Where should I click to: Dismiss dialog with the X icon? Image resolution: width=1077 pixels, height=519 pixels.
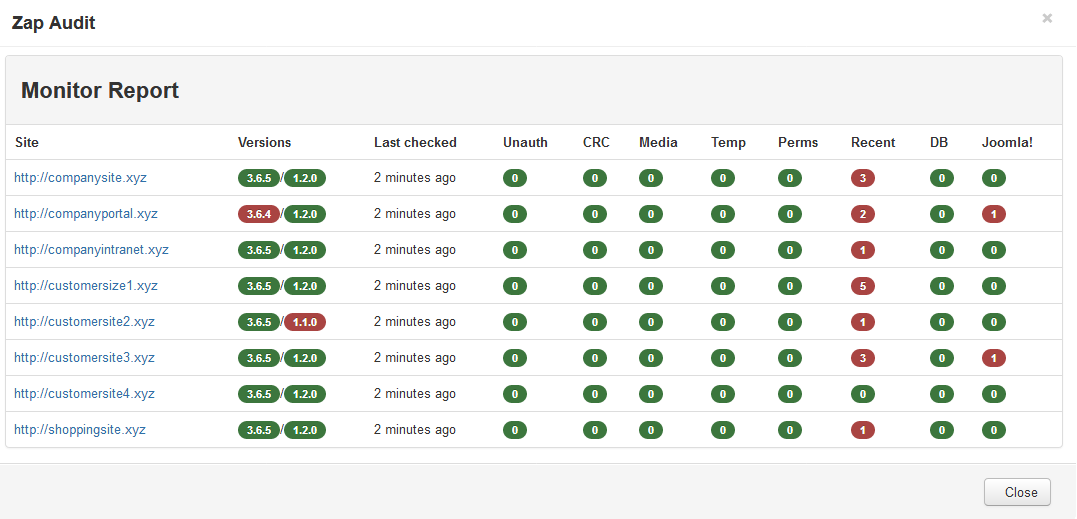[1047, 18]
